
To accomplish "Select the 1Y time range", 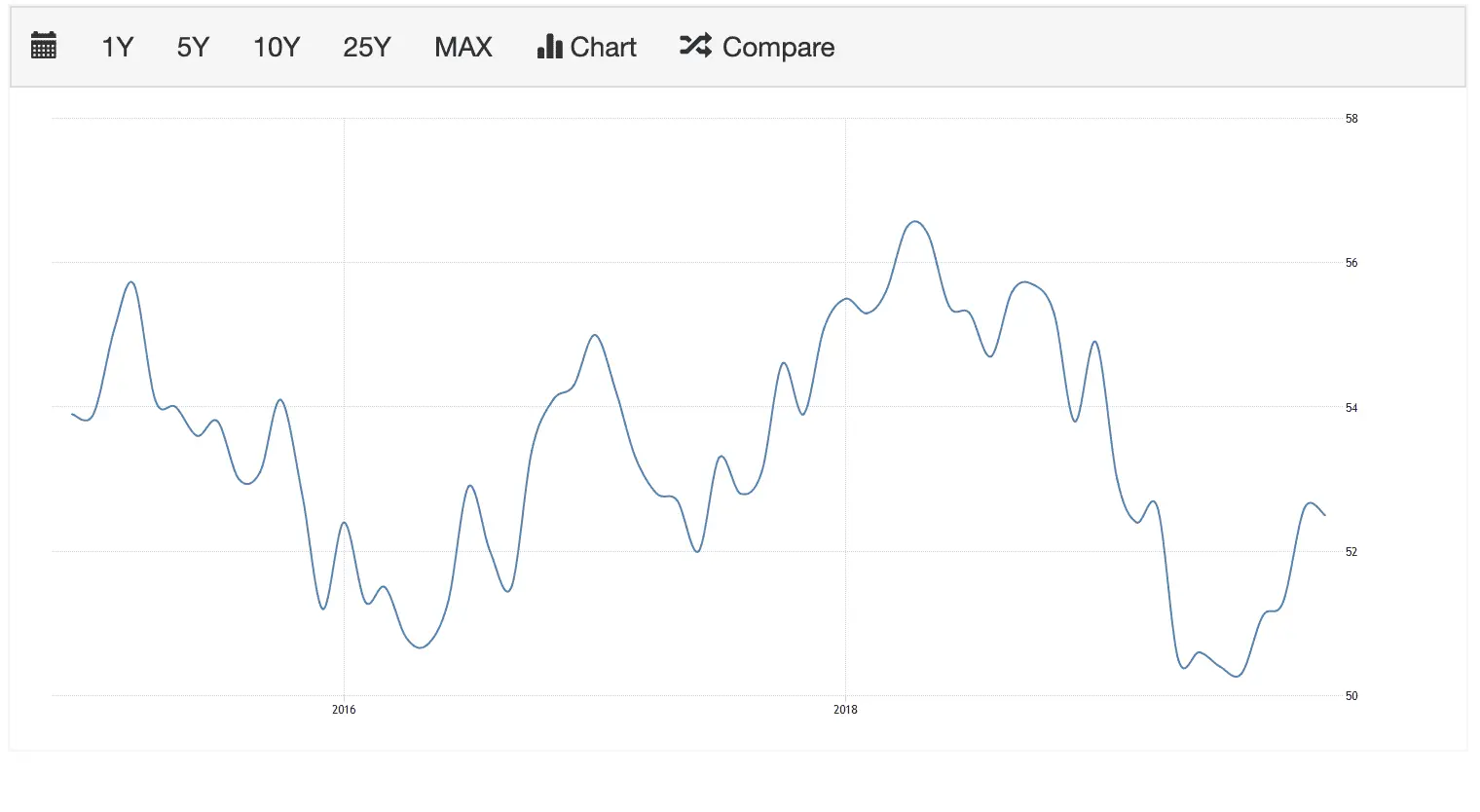I will point(117,47).
